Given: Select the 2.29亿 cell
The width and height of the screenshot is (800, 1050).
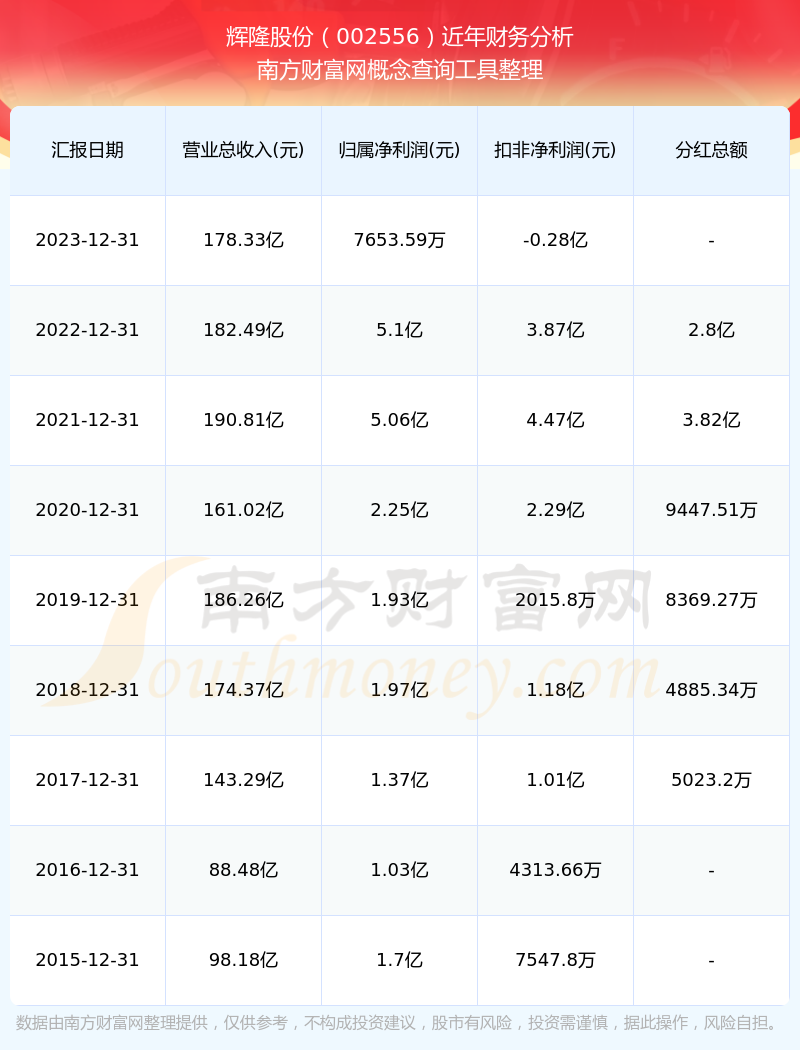Looking at the screenshot, I should pyautogui.click(x=556, y=510).
